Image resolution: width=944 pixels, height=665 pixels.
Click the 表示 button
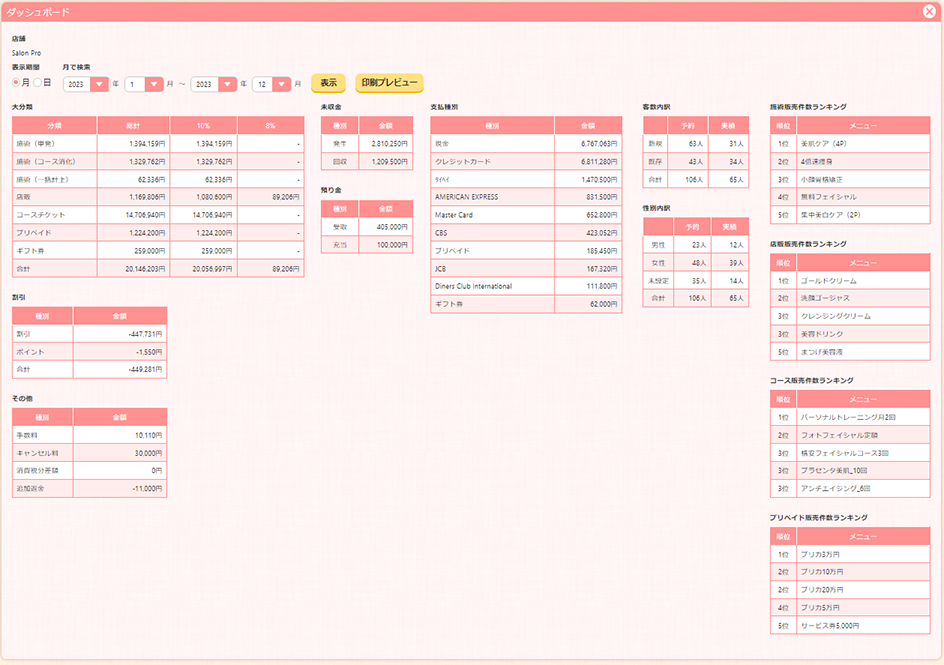click(328, 83)
